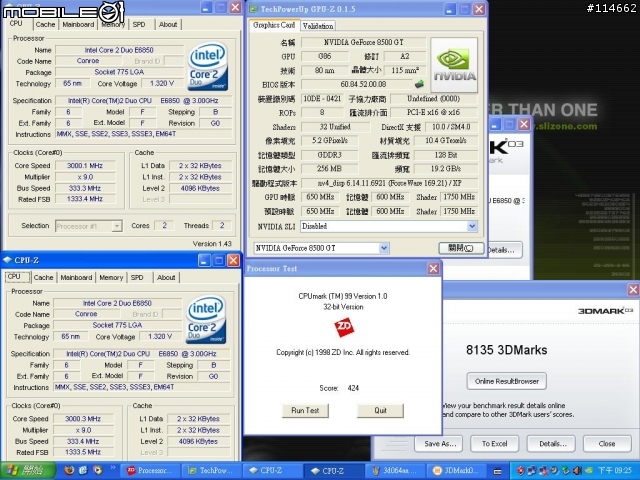Click the GPU-Z close (關閉) button

click(461, 248)
